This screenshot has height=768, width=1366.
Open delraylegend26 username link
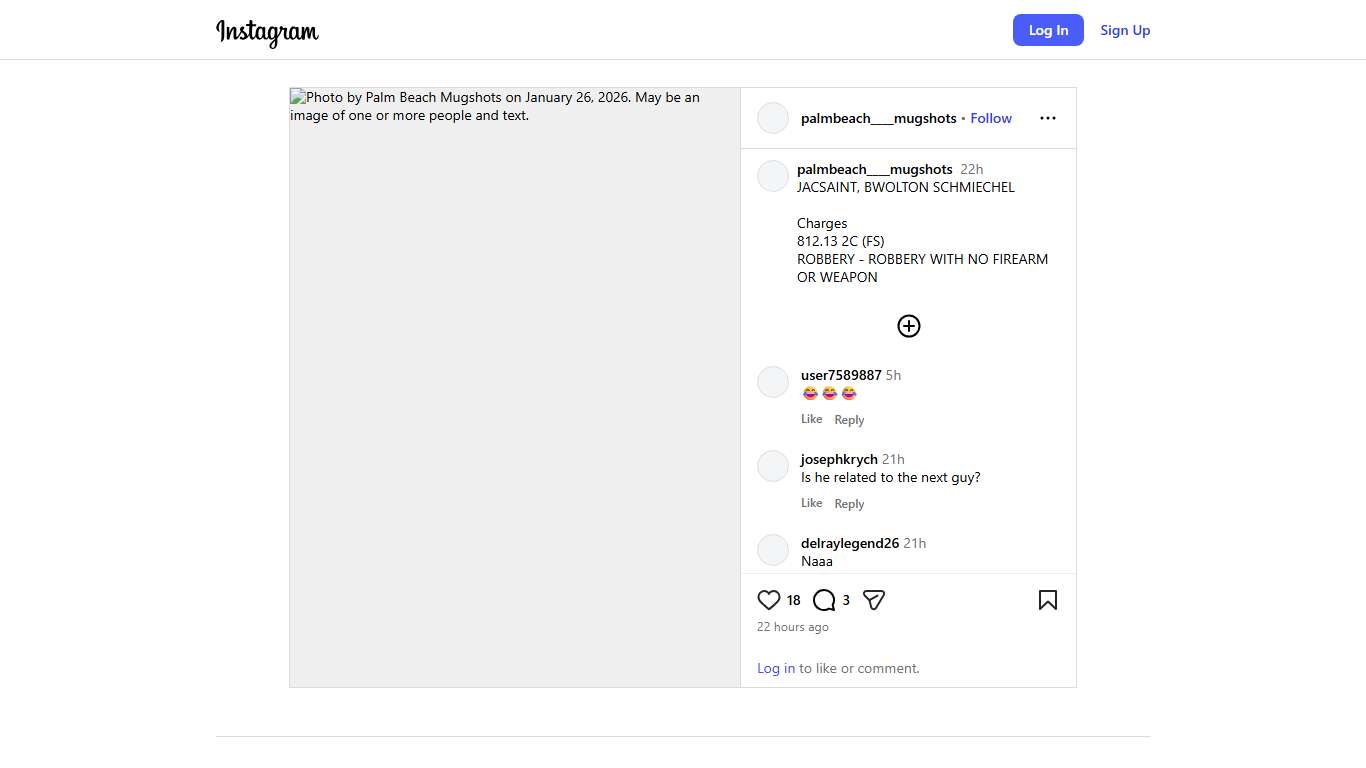(x=849, y=543)
